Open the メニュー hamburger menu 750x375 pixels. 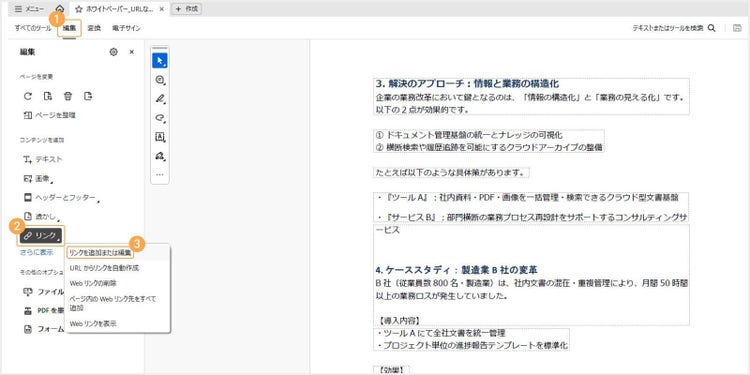click(29, 9)
